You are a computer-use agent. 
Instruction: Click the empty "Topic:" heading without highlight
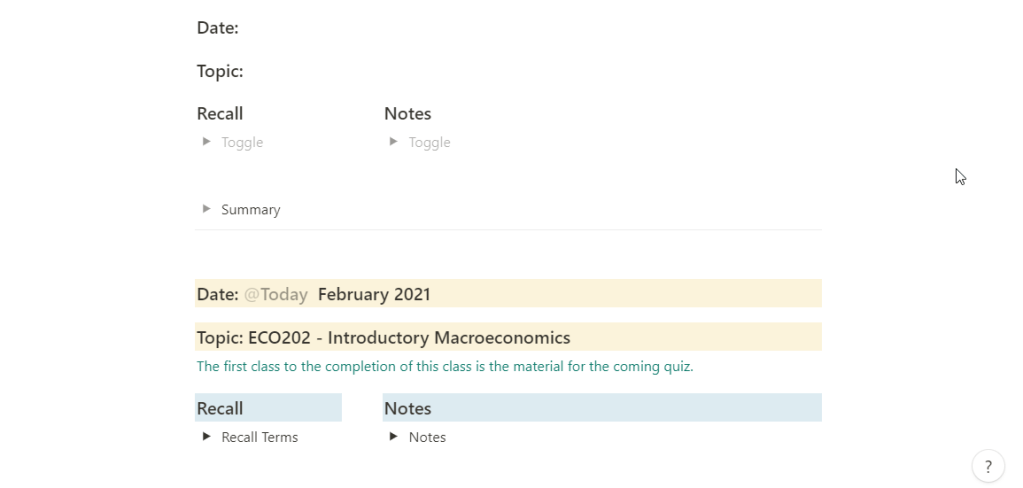pos(220,71)
